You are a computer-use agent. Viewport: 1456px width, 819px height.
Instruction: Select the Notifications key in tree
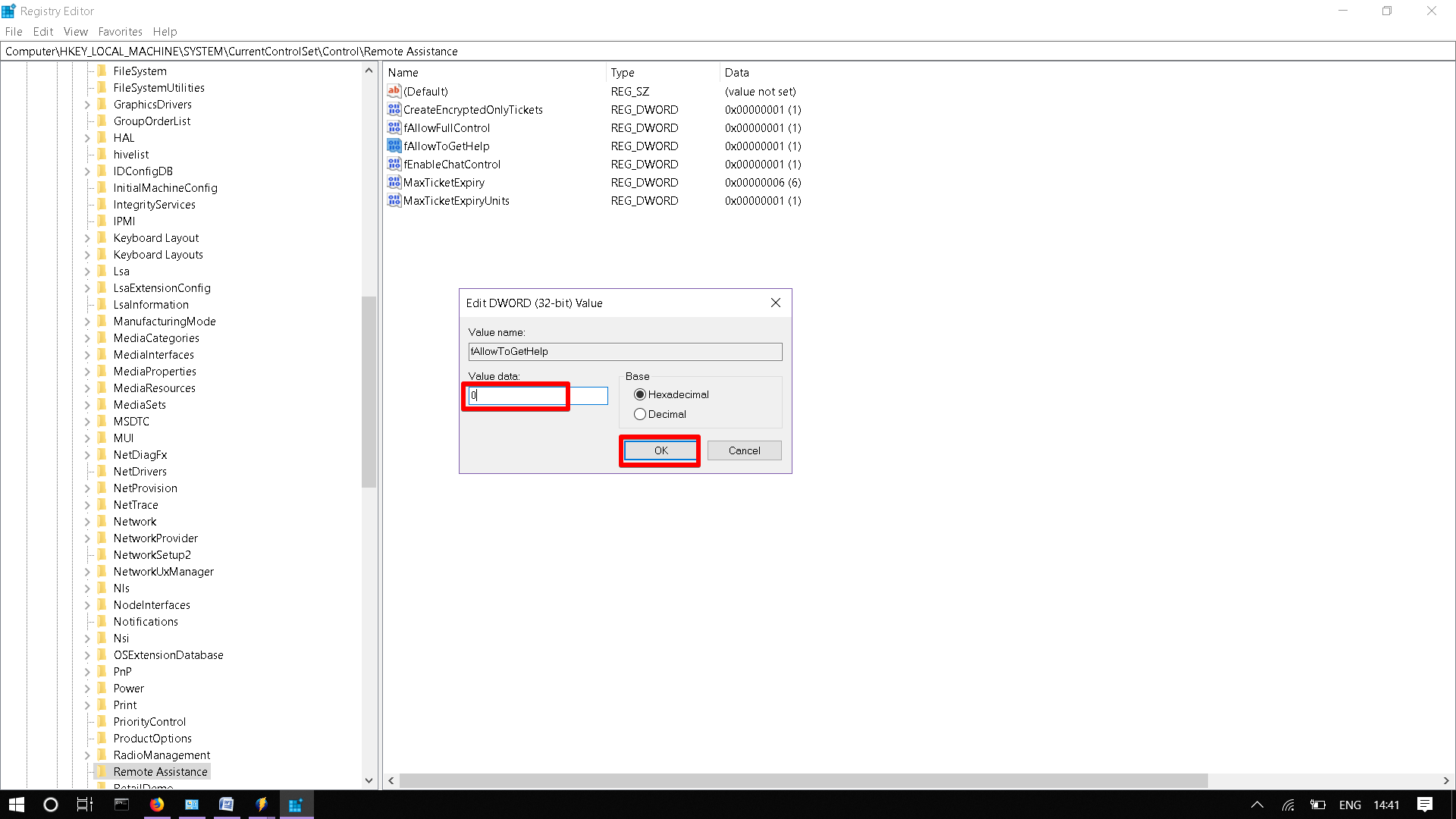point(146,622)
